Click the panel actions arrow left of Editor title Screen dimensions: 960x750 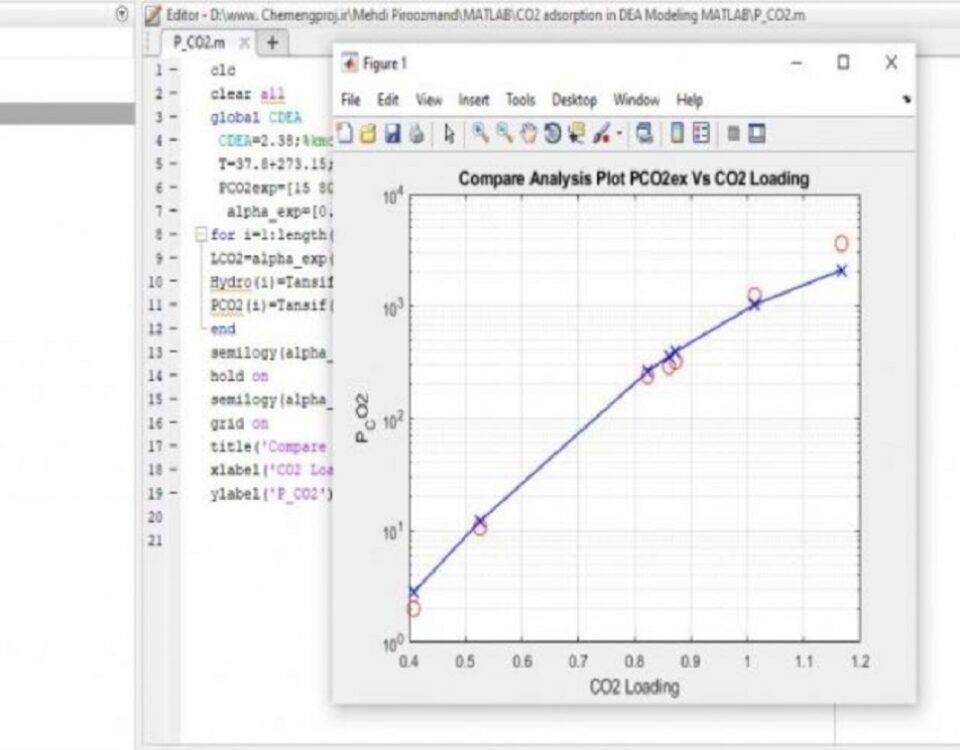(x=122, y=13)
